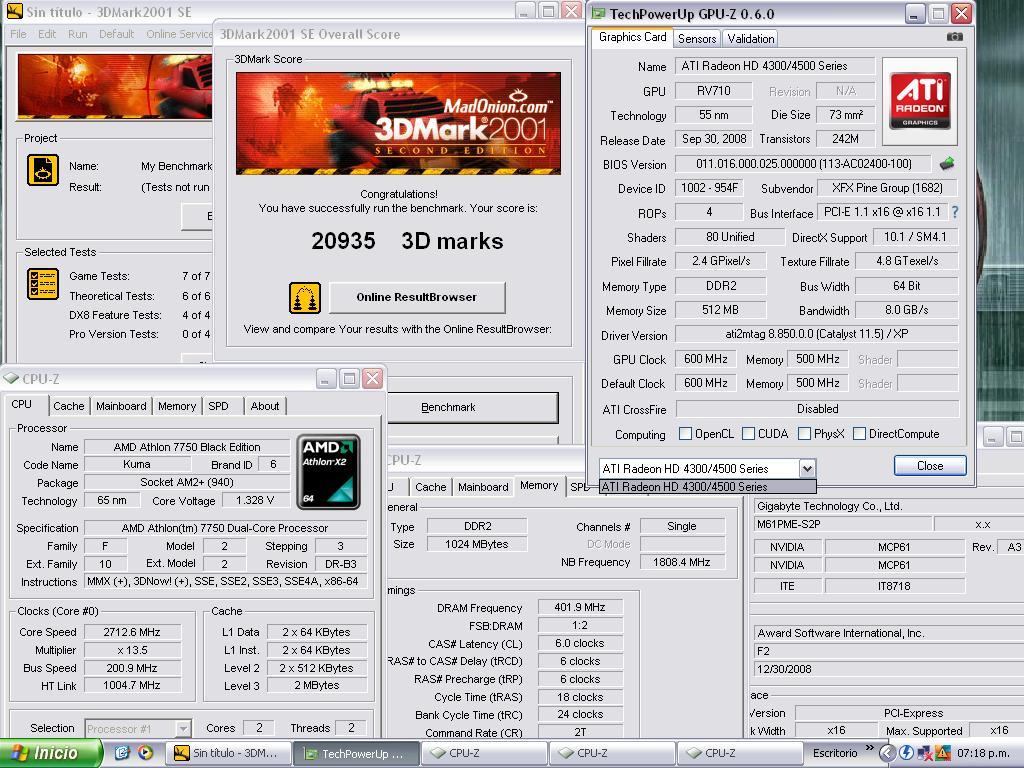The height and width of the screenshot is (768, 1024).
Task: Click the Online ResultBrowser button
Action: [417, 297]
